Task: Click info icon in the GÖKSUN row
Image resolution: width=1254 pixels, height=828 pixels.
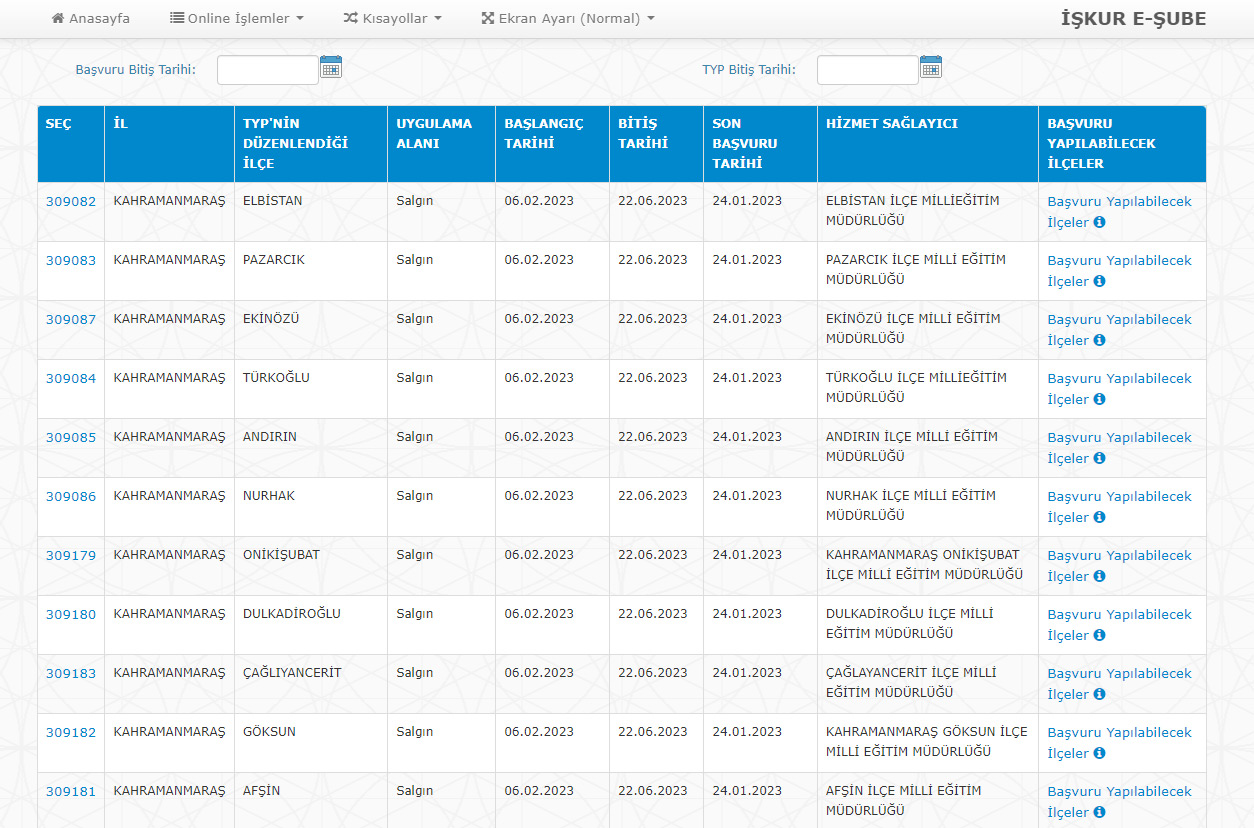Action: coord(1099,754)
